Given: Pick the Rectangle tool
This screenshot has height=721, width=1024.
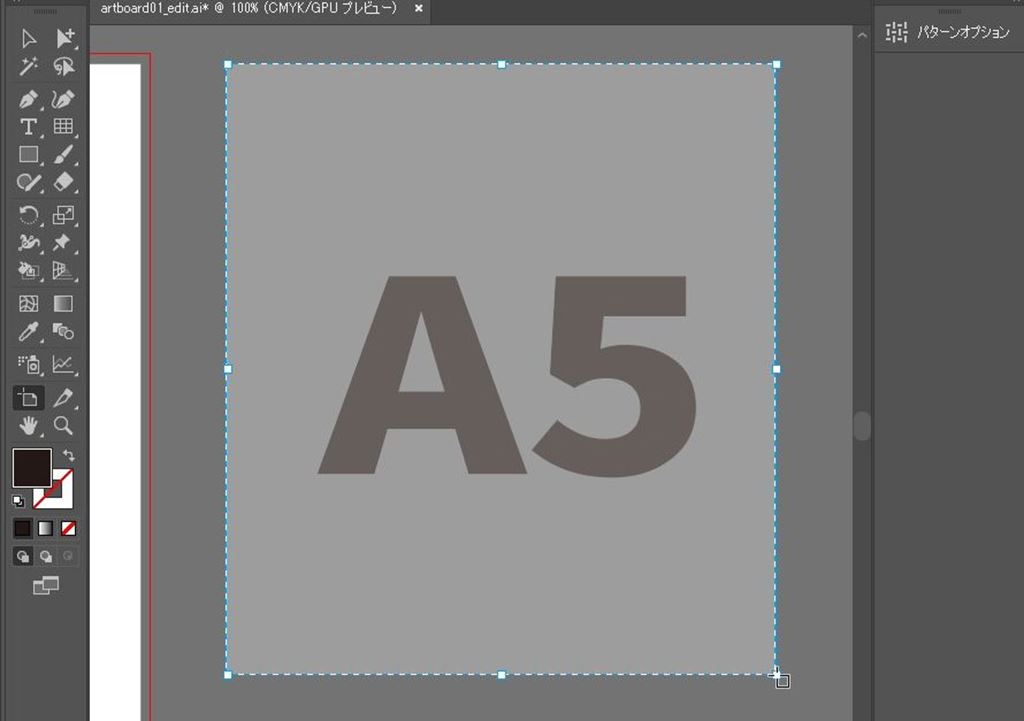Looking at the screenshot, I should [29, 155].
